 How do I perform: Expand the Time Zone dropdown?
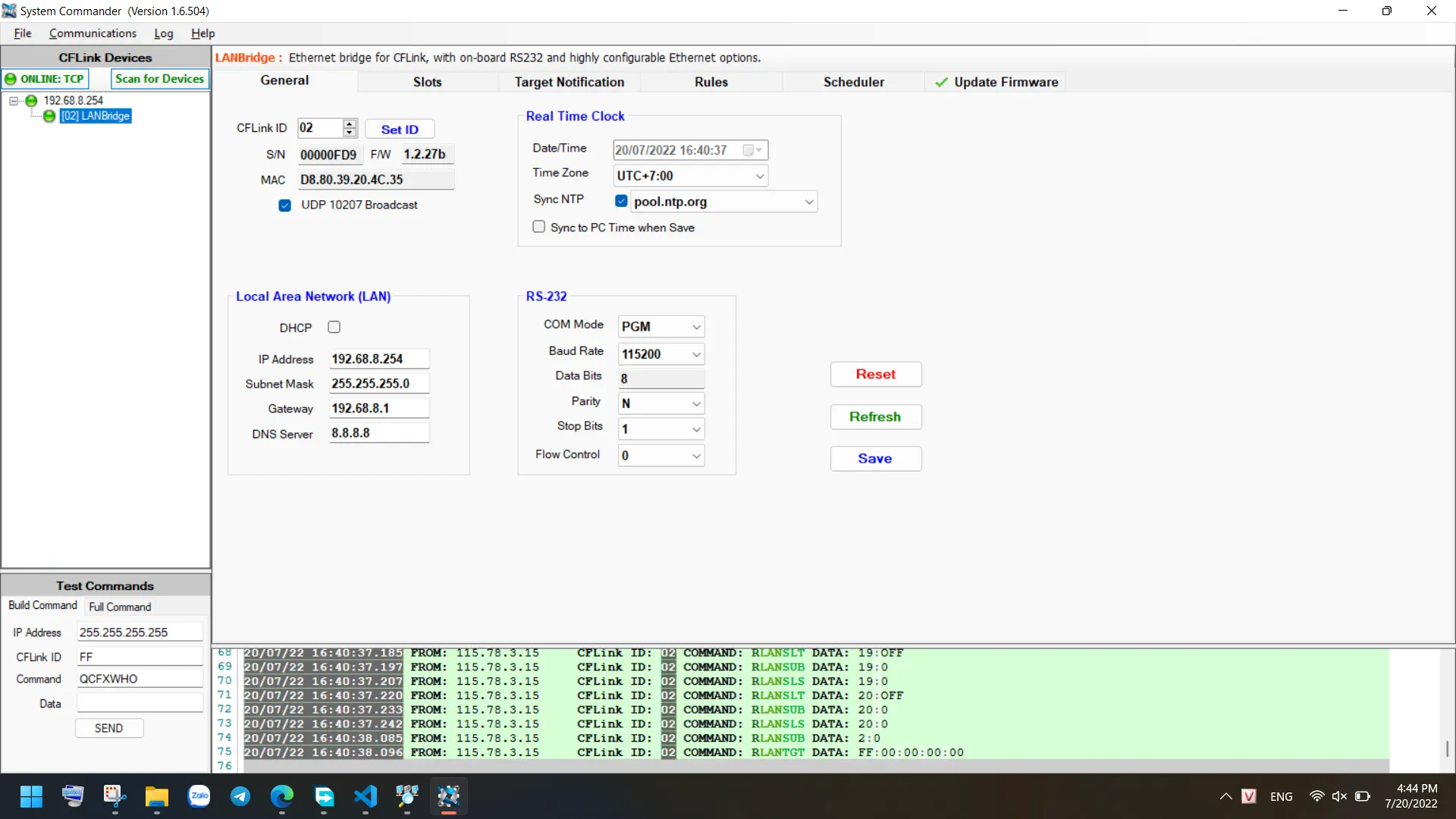[x=759, y=176]
